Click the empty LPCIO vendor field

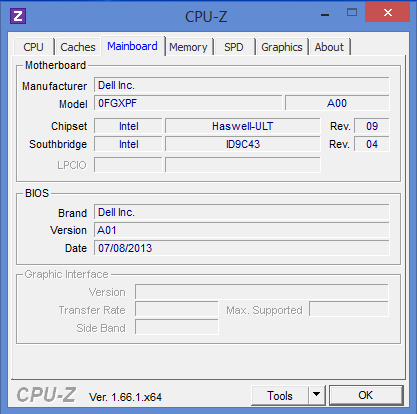coord(128,165)
